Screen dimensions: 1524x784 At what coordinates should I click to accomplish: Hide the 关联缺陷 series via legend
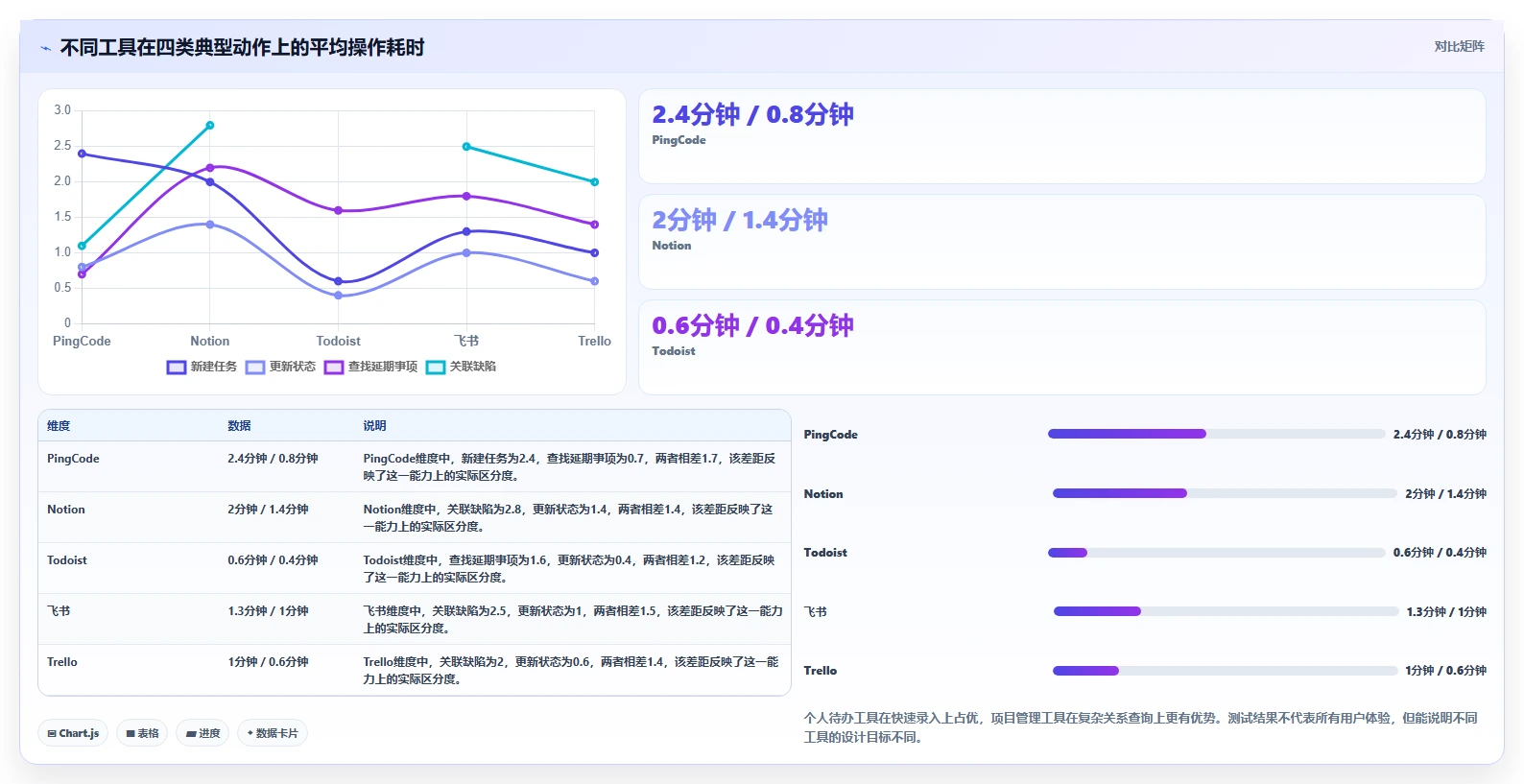pyautogui.click(x=462, y=367)
